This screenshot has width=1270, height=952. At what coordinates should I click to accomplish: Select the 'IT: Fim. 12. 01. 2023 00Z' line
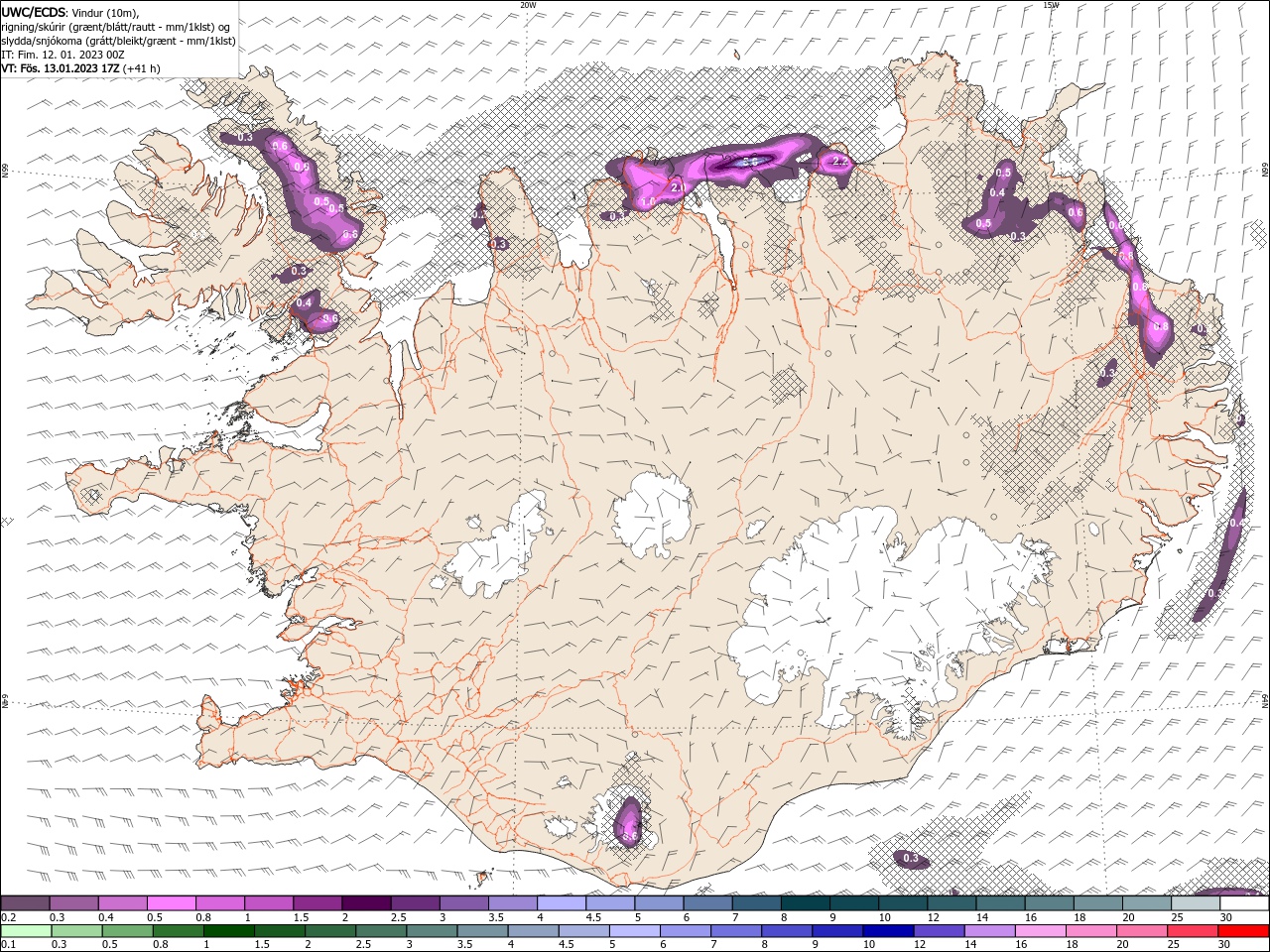tap(63, 55)
